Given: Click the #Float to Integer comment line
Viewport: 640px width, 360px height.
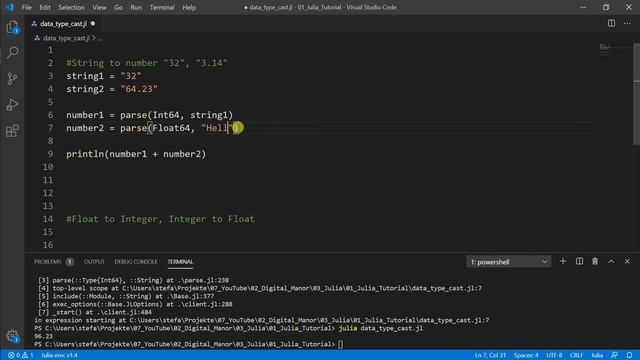Looking at the screenshot, I should coord(160,219).
